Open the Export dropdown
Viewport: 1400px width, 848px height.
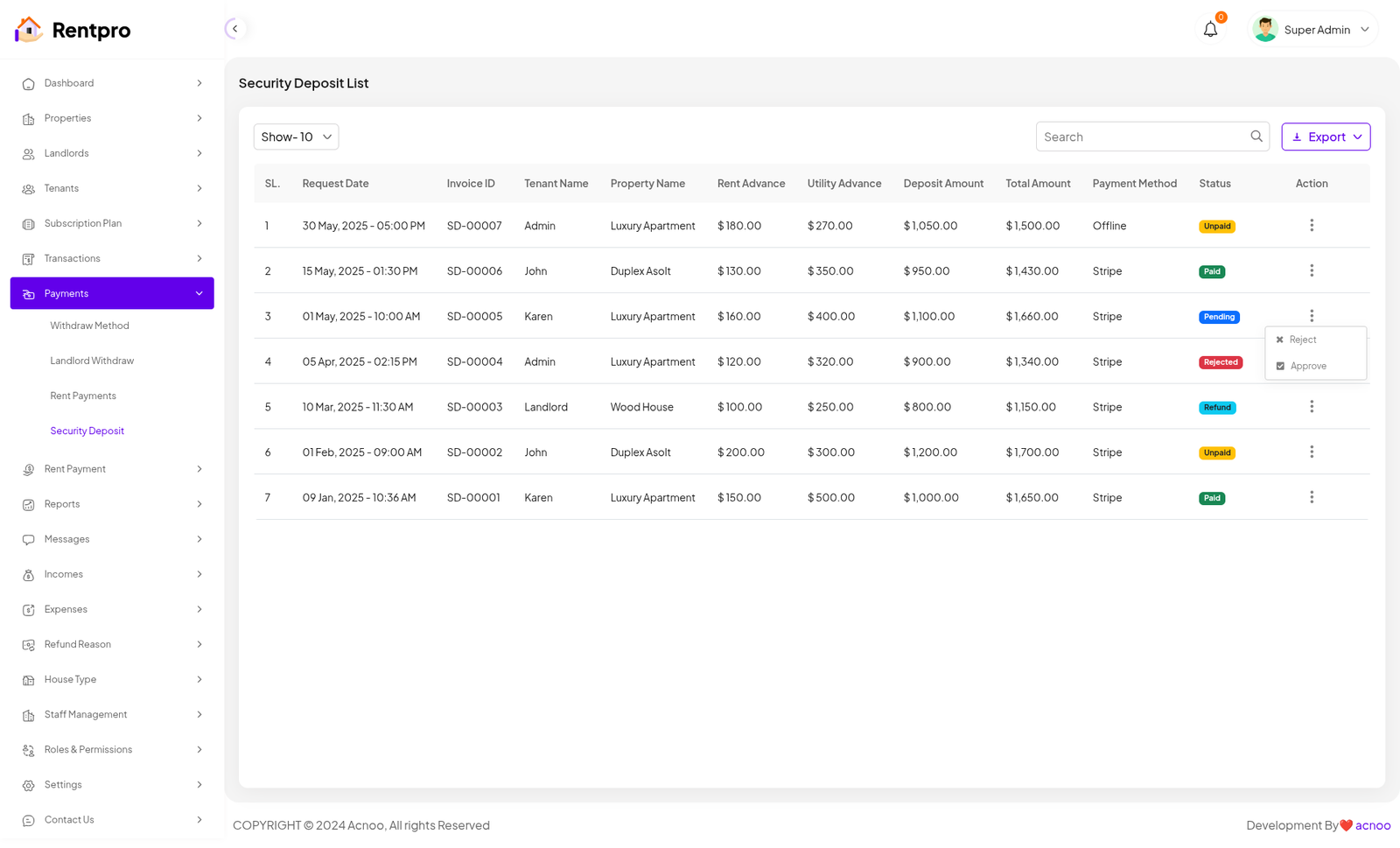pos(1325,137)
